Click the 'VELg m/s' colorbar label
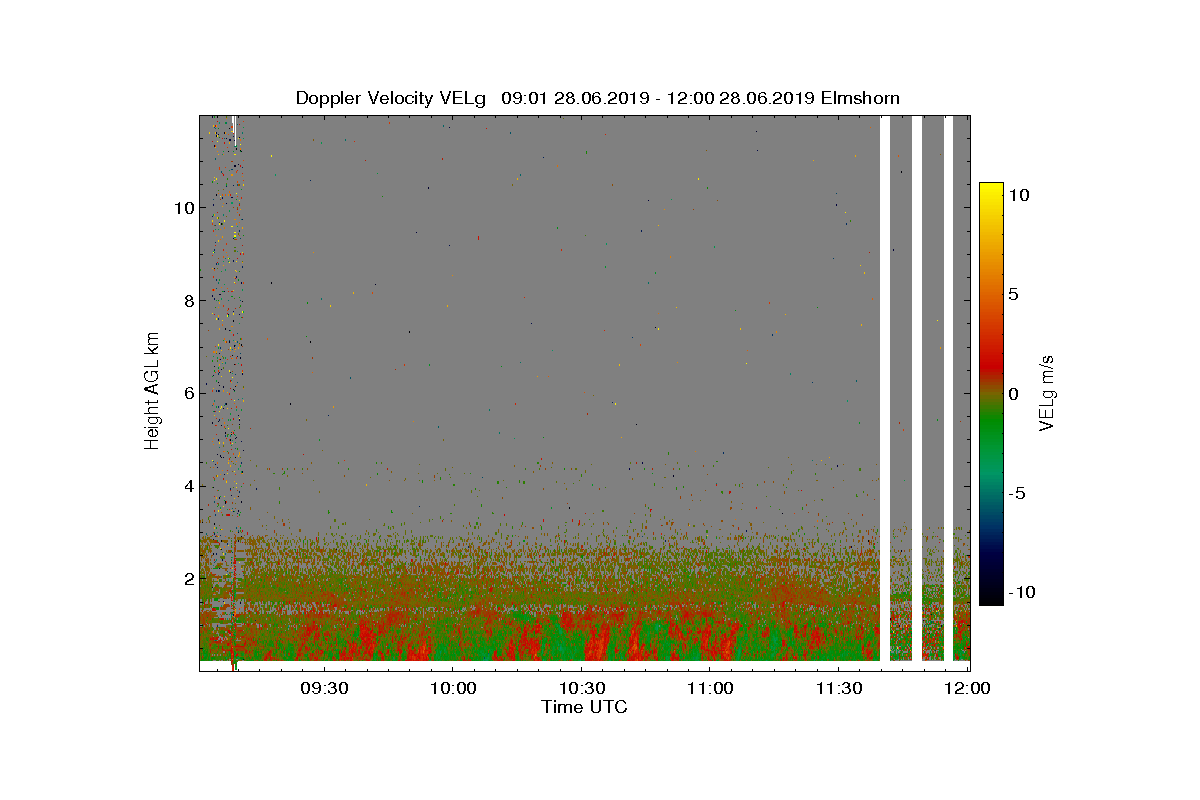The width and height of the screenshot is (1200, 800). pos(1047,392)
